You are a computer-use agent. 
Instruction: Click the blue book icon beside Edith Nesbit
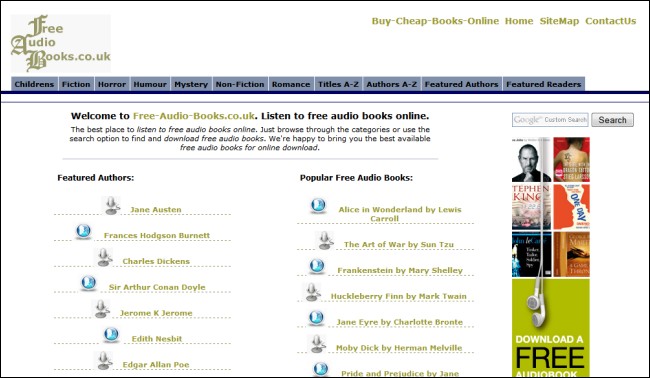coord(111,335)
